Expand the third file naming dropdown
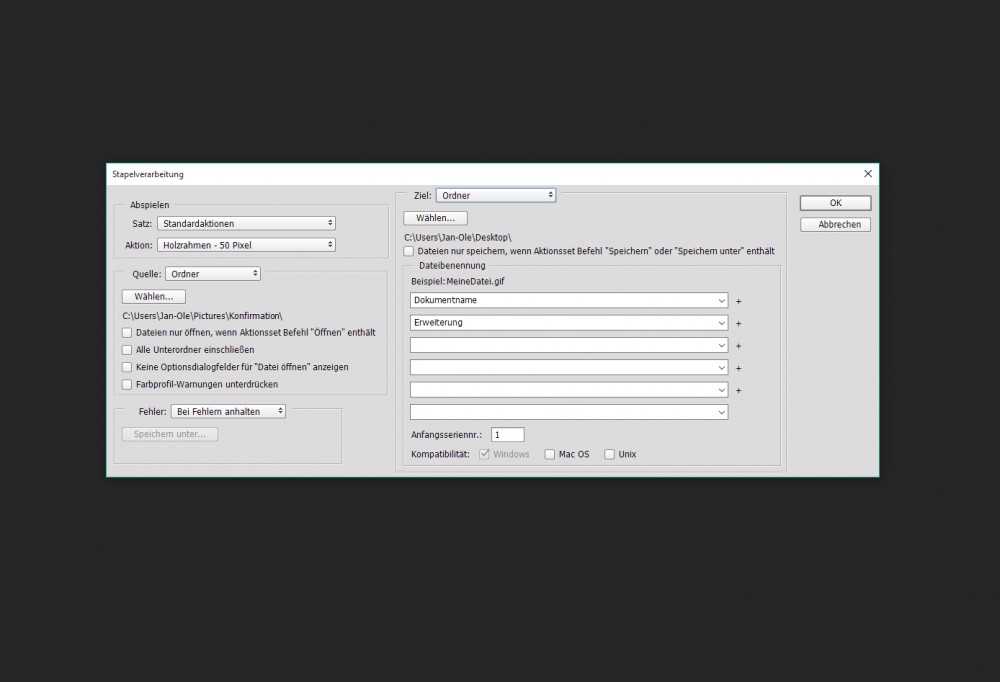Viewport: 1000px width, 682px height. coord(569,345)
